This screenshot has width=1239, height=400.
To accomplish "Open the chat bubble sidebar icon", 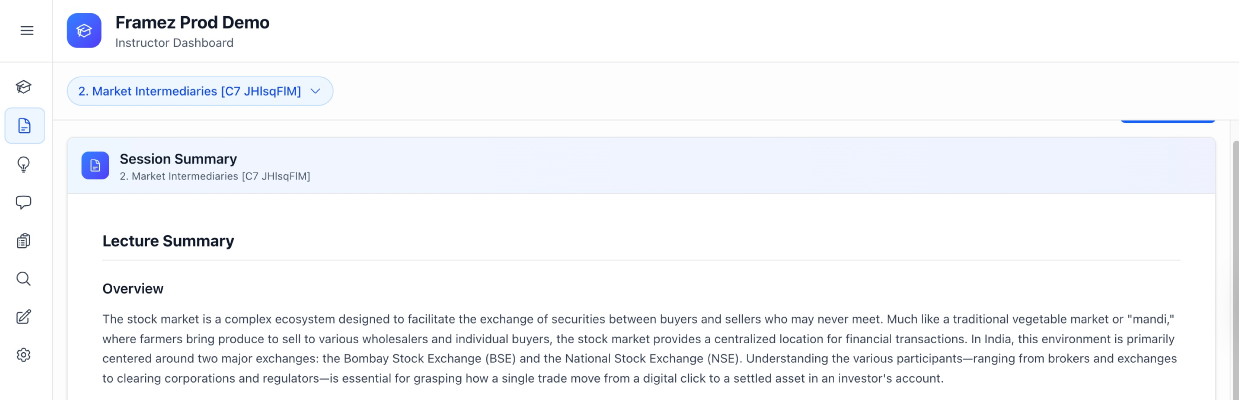I will (24, 202).
